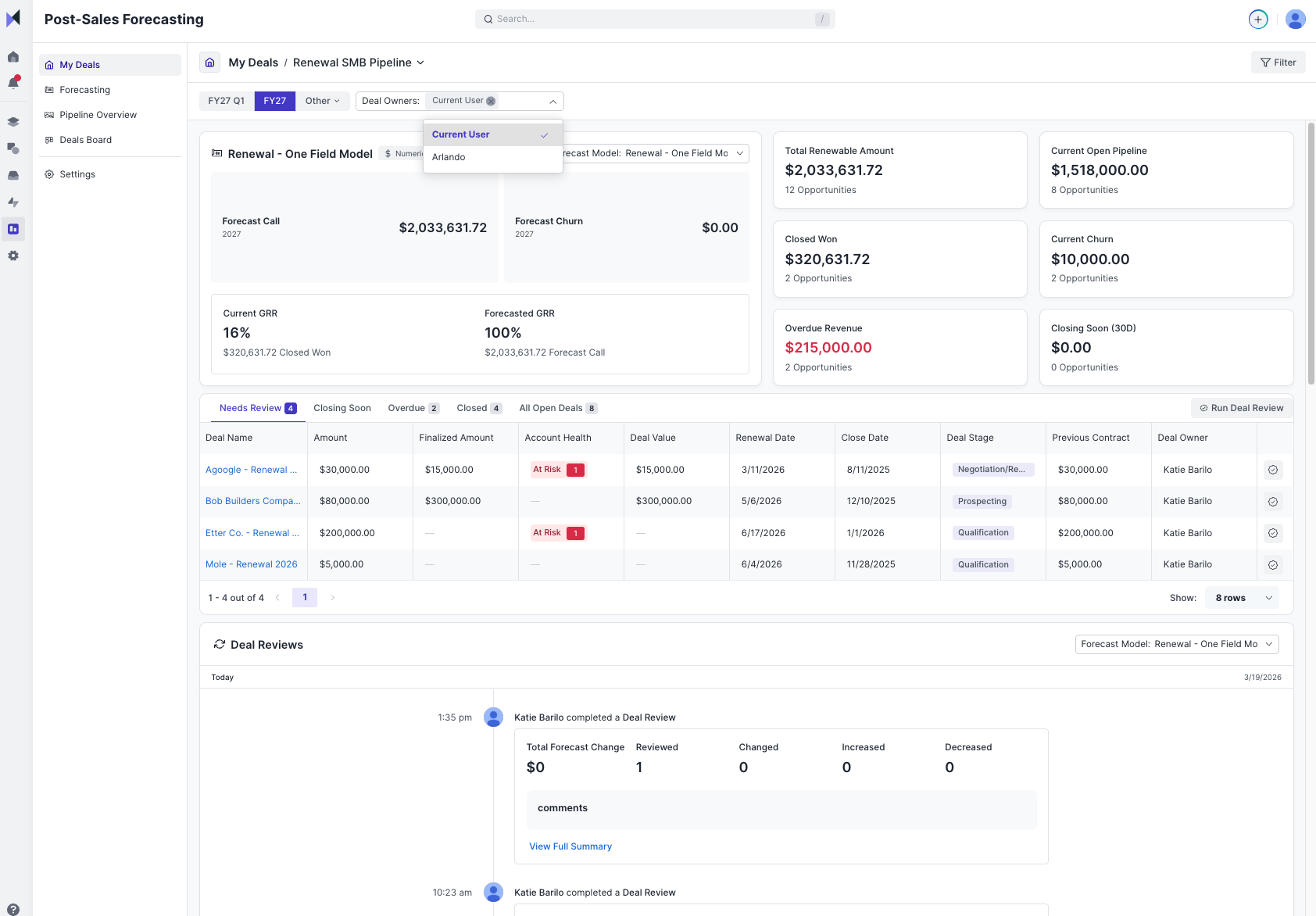Expand the Other period dropdown

(322, 101)
